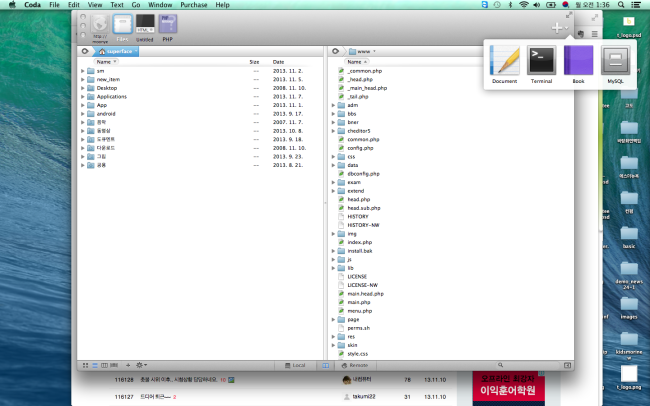Open the gear action menu
The image size is (650, 406).
click(142, 365)
